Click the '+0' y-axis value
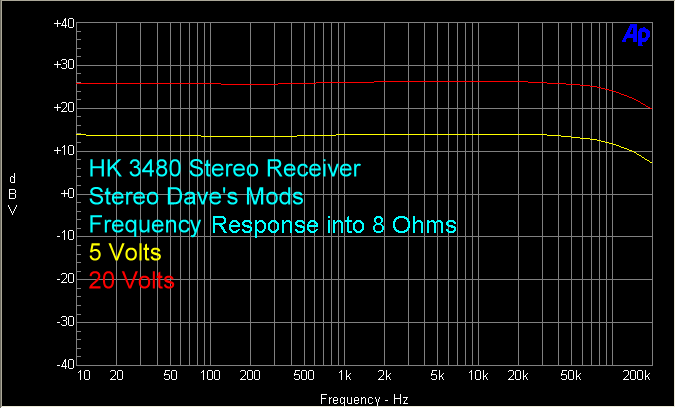 (x=67, y=193)
